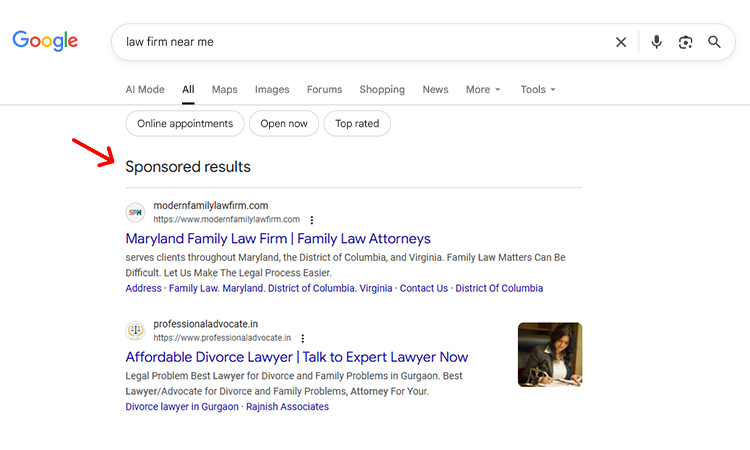Switch to Images tab

(272, 89)
